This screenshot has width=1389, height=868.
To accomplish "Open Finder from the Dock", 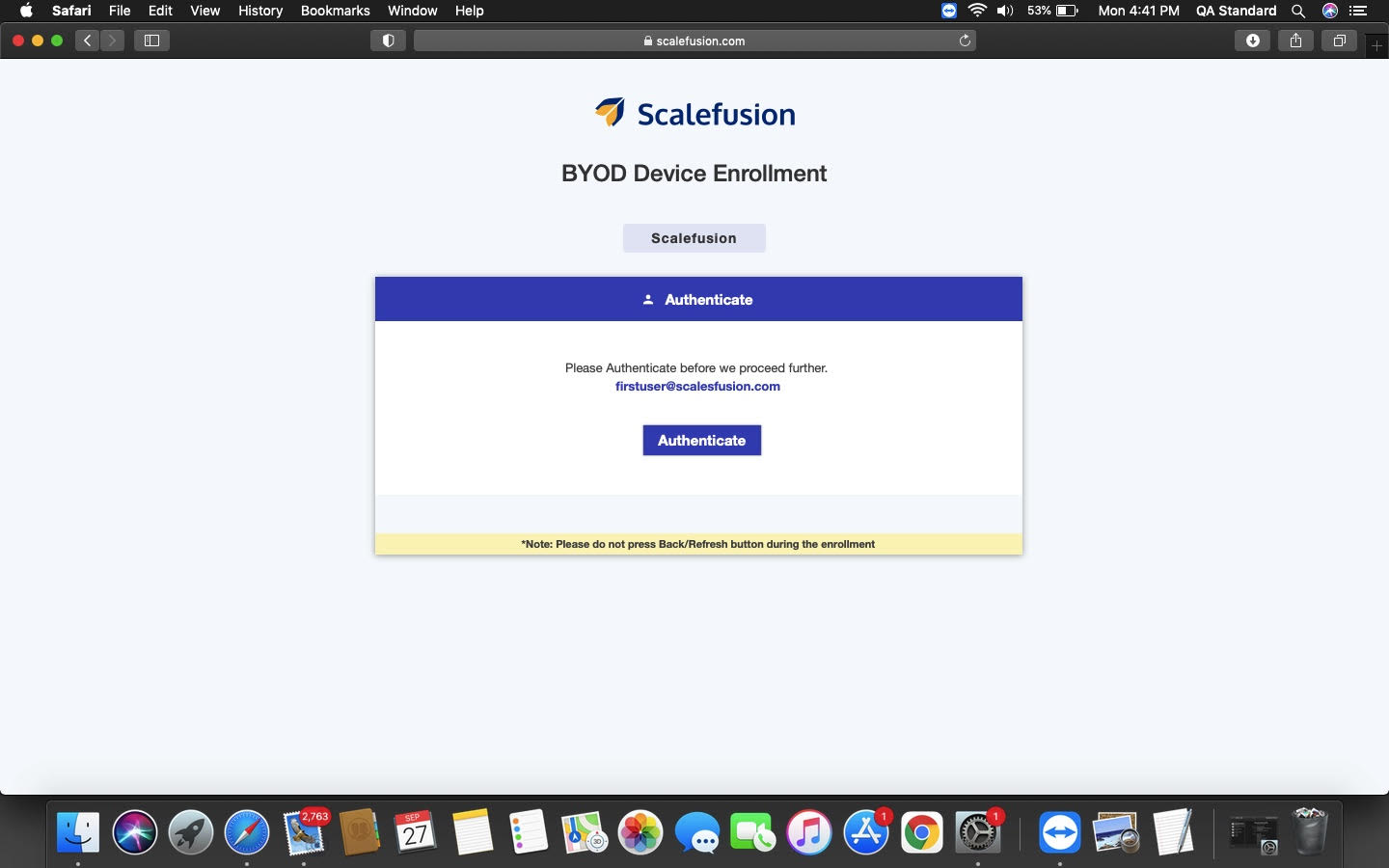I will [x=78, y=832].
